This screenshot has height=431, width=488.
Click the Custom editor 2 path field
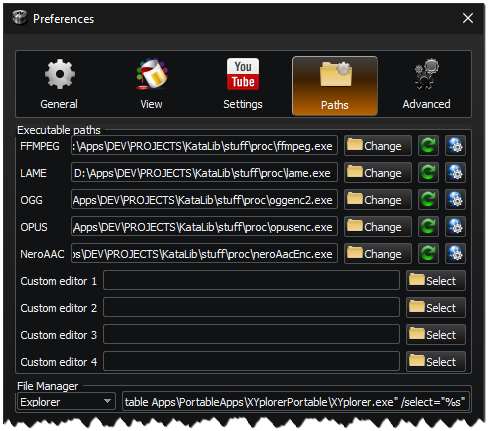point(251,308)
